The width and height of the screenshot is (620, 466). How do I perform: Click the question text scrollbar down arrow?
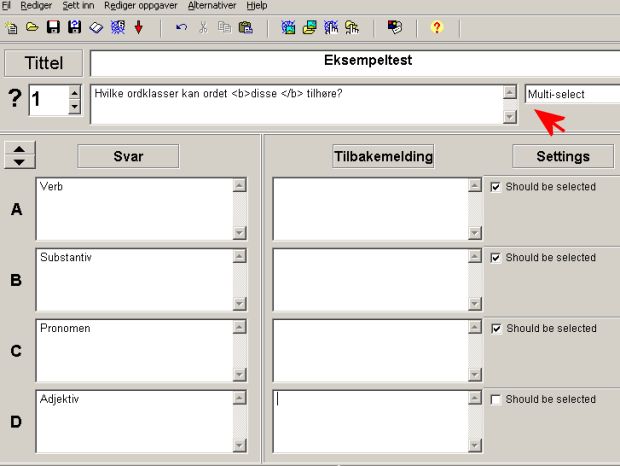(510, 117)
